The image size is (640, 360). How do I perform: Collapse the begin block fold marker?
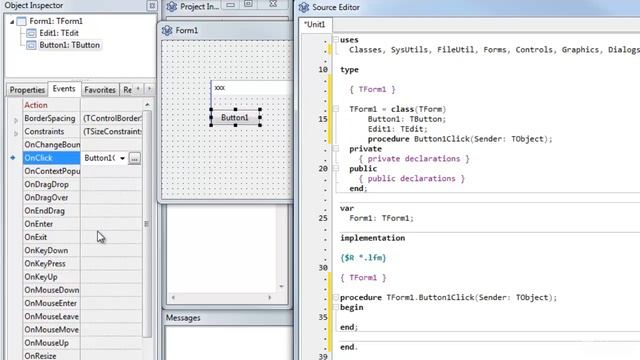coord(336,307)
